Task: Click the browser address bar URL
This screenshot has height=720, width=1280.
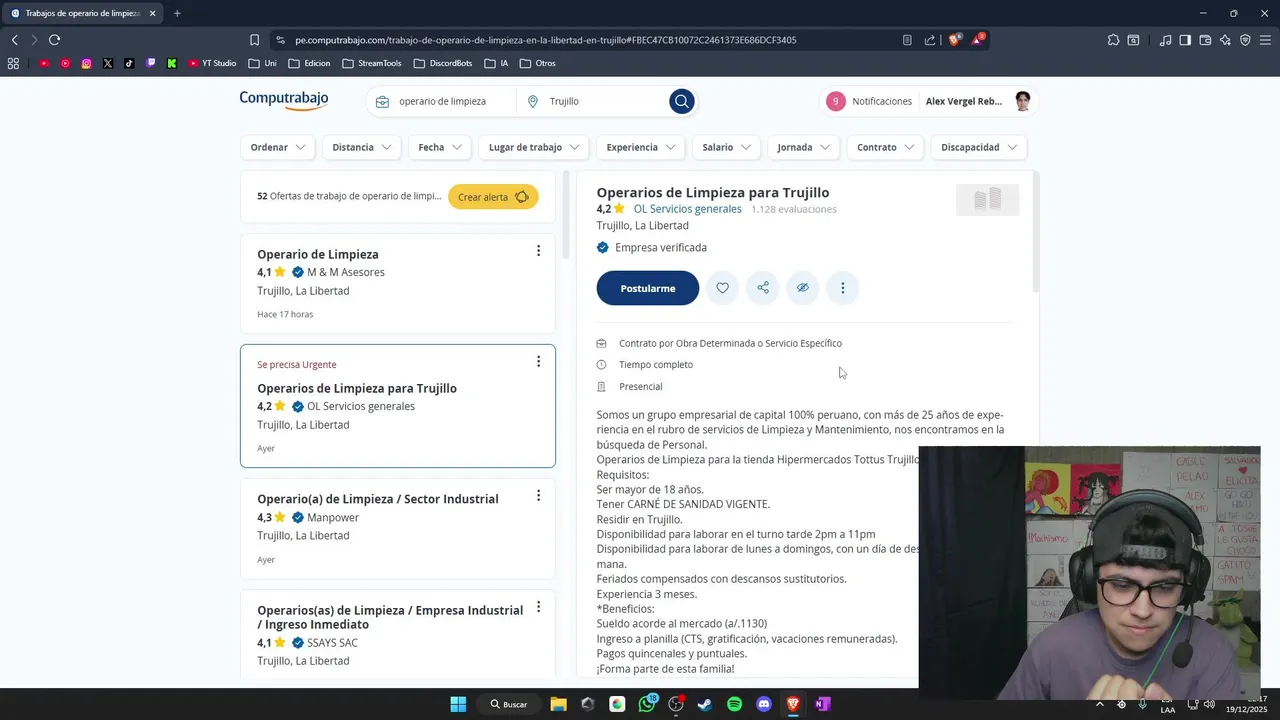Action: pyautogui.click(x=545, y=40)
